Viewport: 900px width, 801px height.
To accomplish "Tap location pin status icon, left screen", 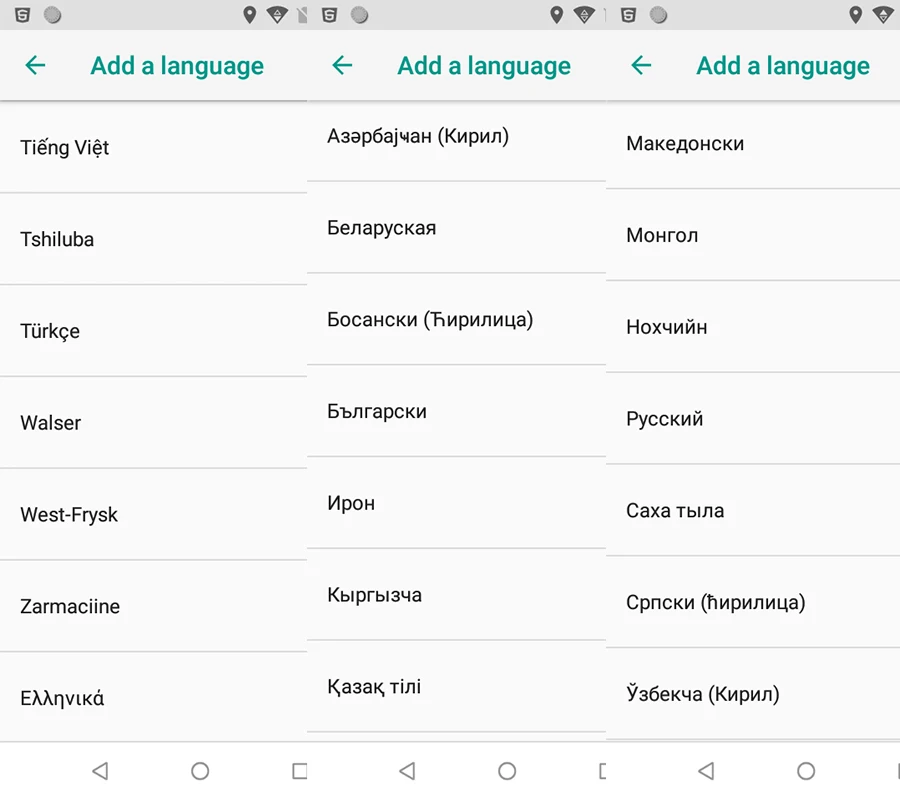I will [x=249, y=15].
